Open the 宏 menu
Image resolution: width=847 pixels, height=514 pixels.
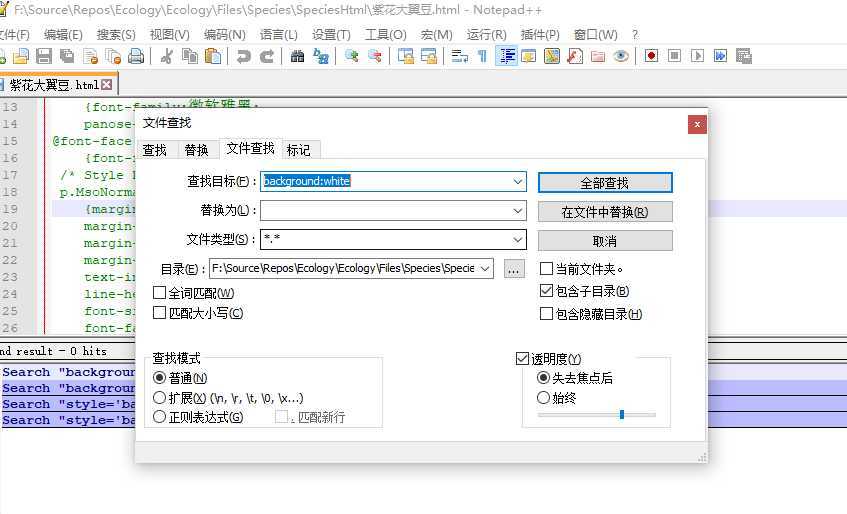pos(436,35)
